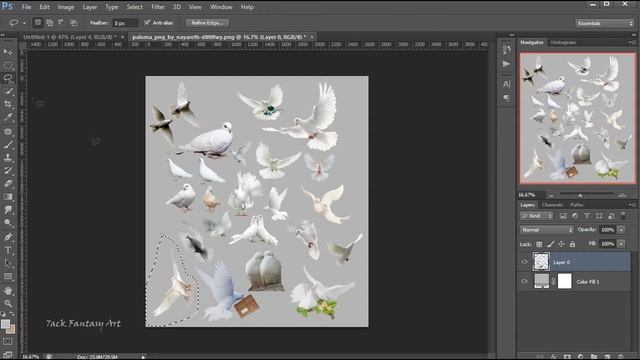Choose Subtract from Selection mode
This screenshot has height=360, width=640.
coord(61,23)
